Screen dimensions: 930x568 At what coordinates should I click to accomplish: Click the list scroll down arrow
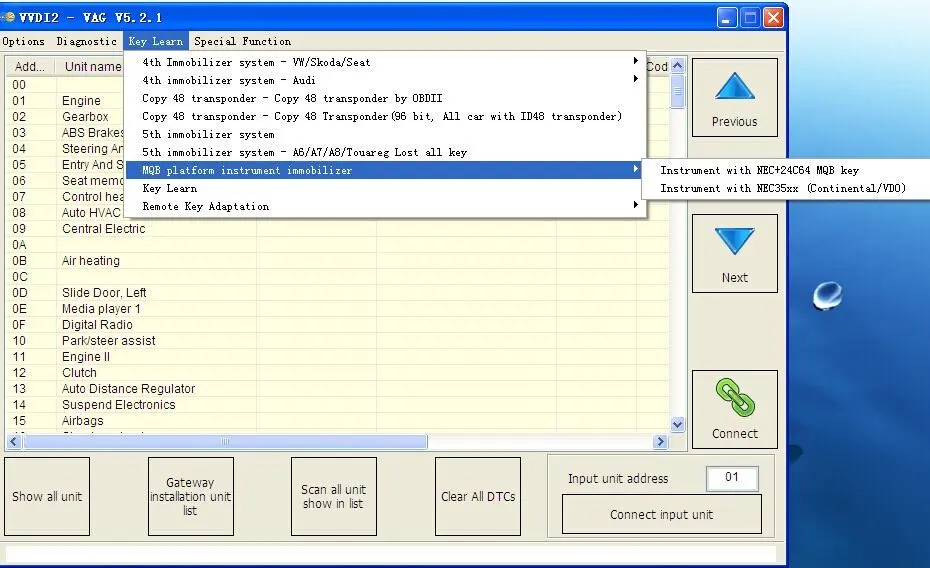[677, 424]
